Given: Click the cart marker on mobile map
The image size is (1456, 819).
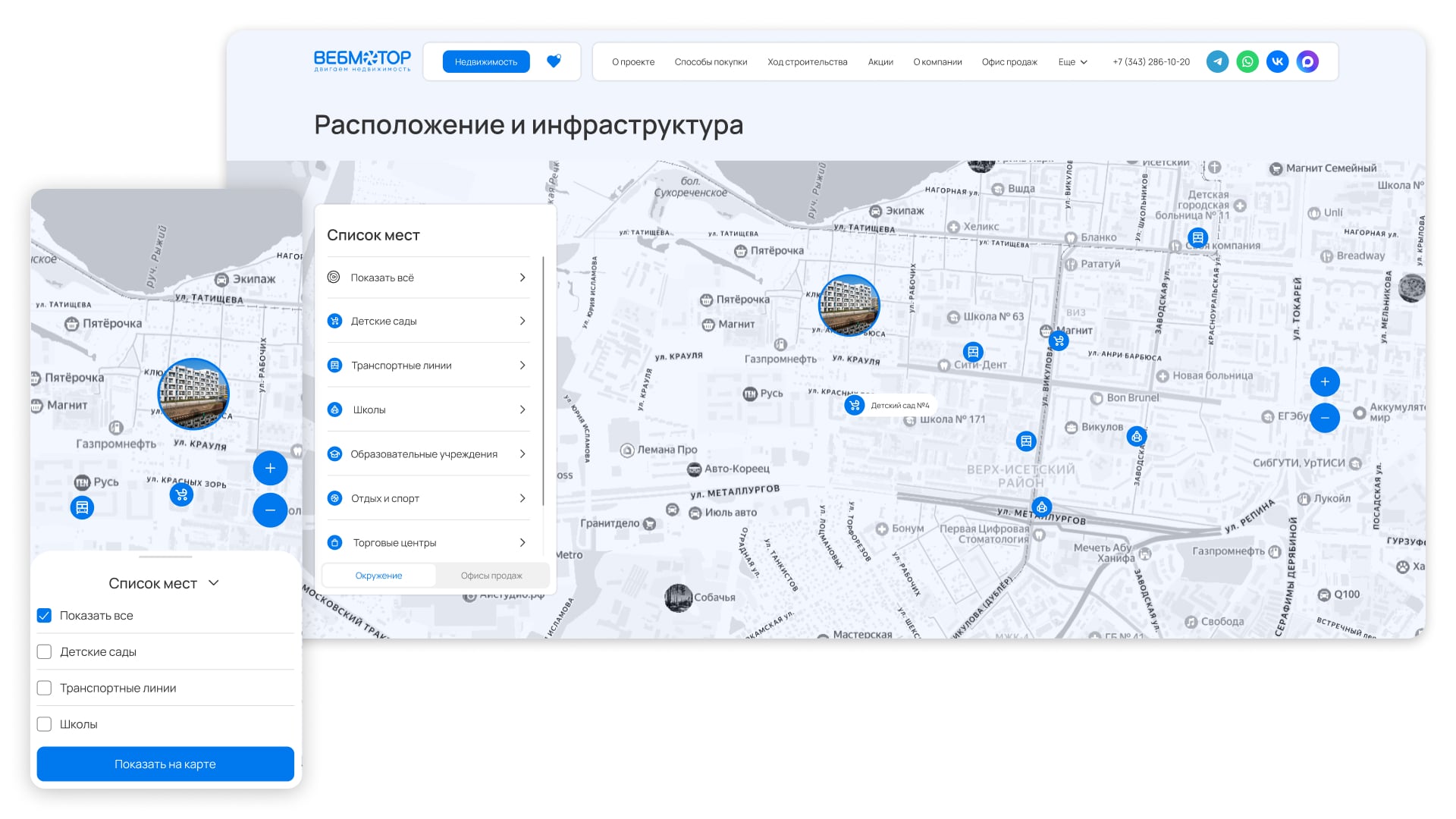Looking at the screenshot, I should tap(181, 495).
